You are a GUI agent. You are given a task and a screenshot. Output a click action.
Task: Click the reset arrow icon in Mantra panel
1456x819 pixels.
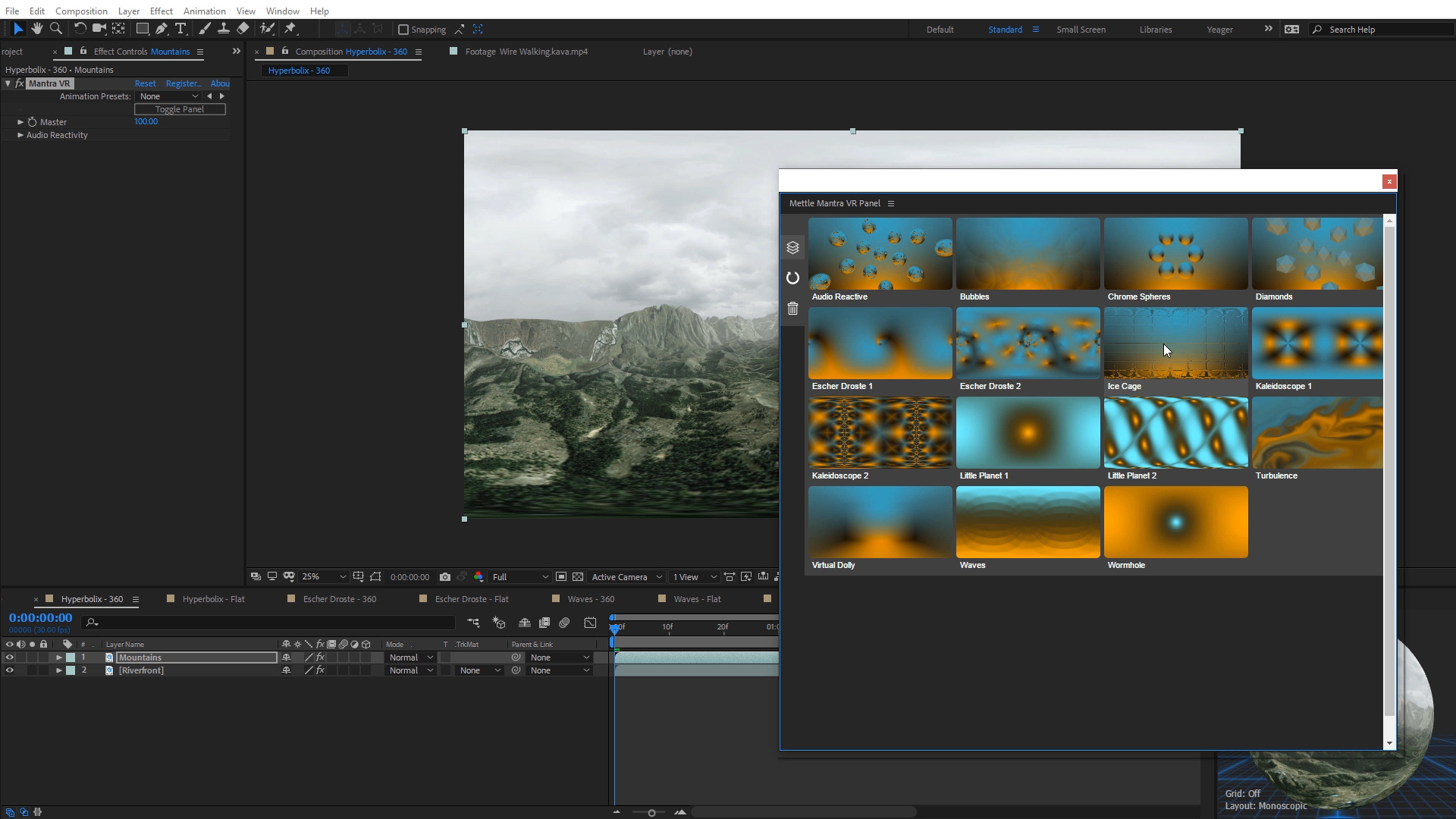coord(792,278)
